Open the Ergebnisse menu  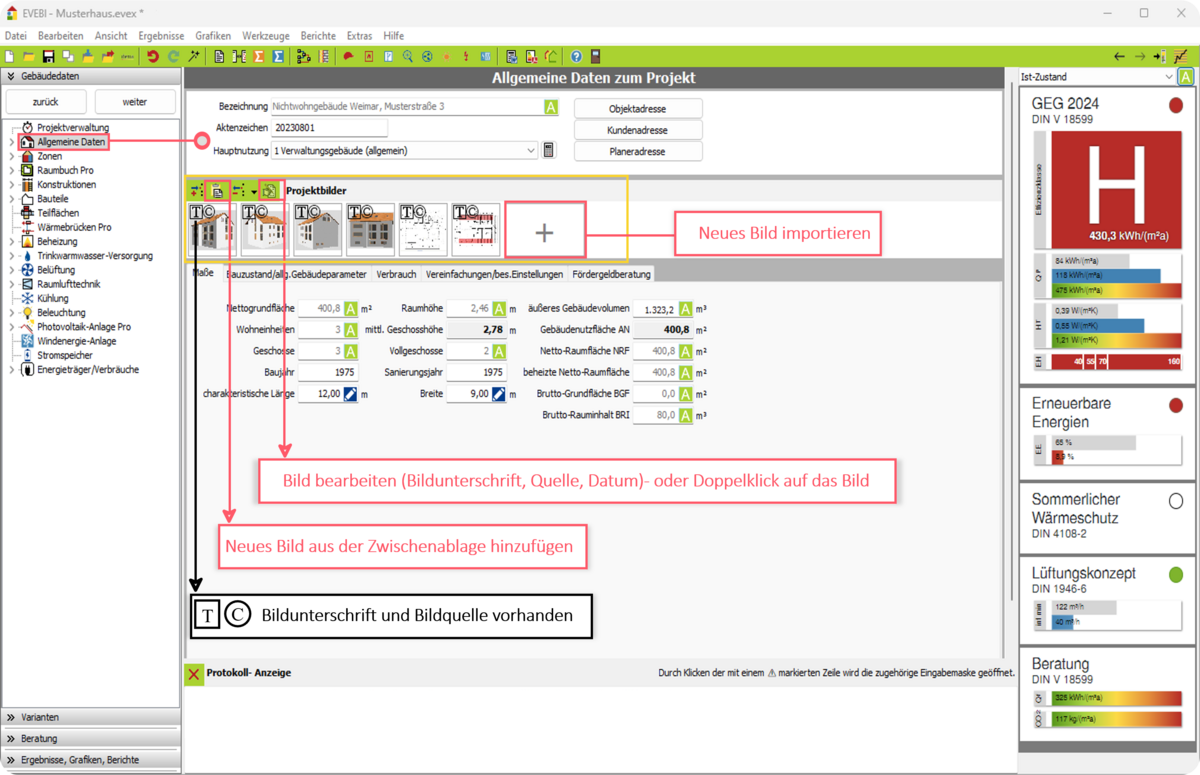(161, 36)
